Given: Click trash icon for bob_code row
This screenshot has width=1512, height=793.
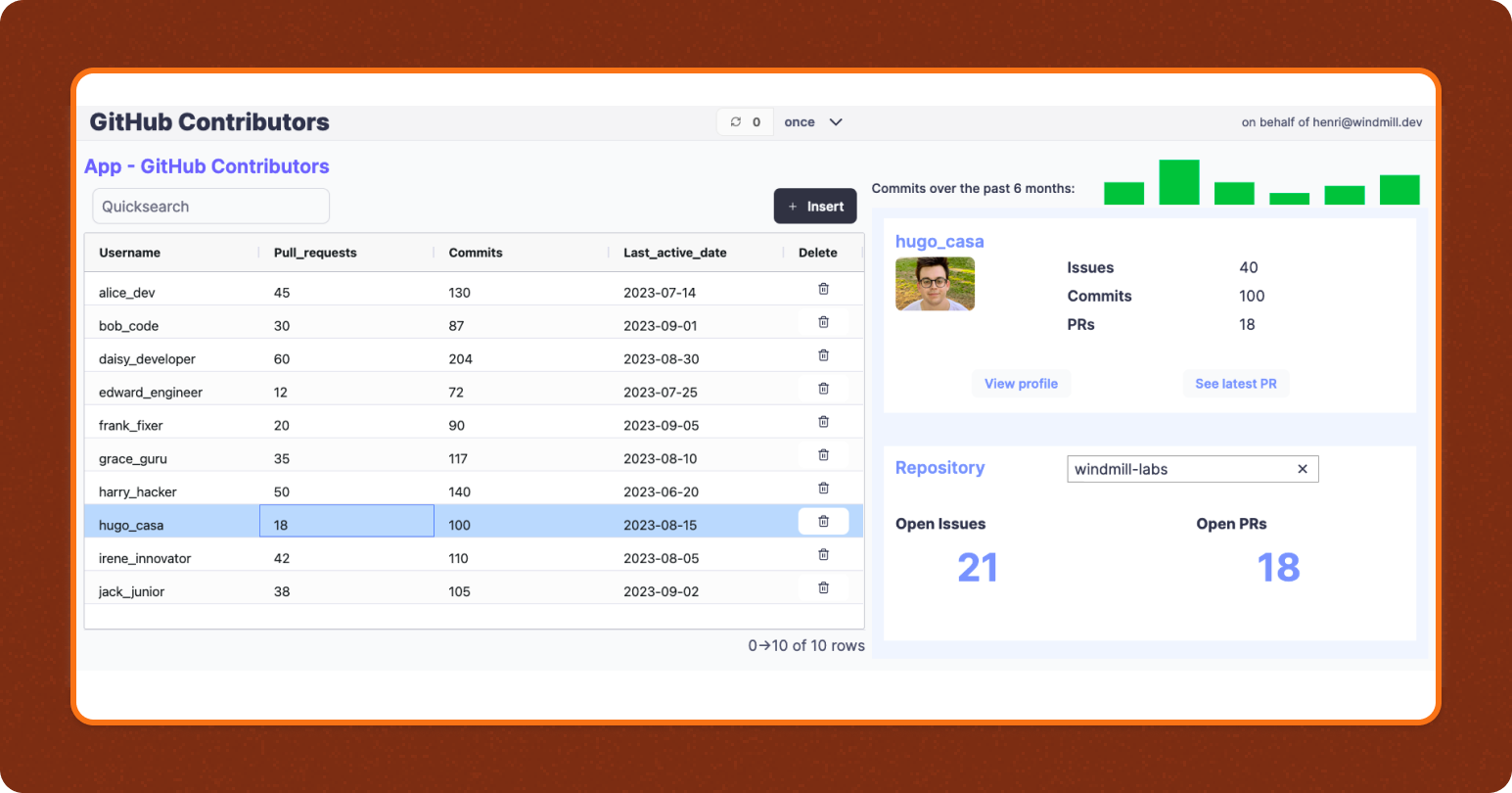Looking at the screenshot, I should (823, 322).
